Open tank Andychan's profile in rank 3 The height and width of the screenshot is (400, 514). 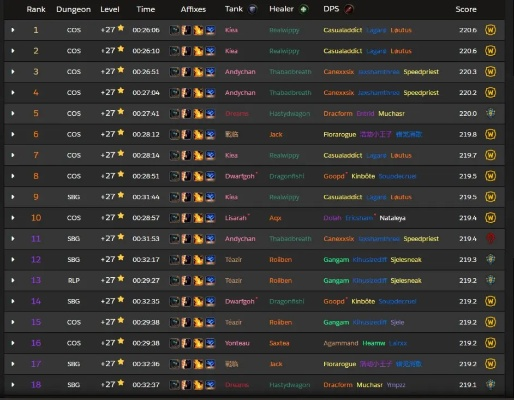240,72
